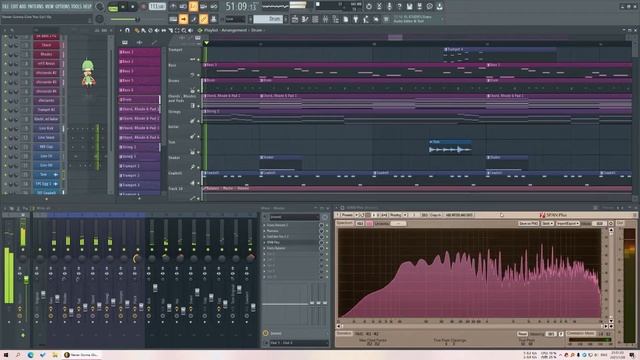This screenshot has width=640, height=360.
Task: Open the PATTERNS menu
Action: tap(36, 7)
